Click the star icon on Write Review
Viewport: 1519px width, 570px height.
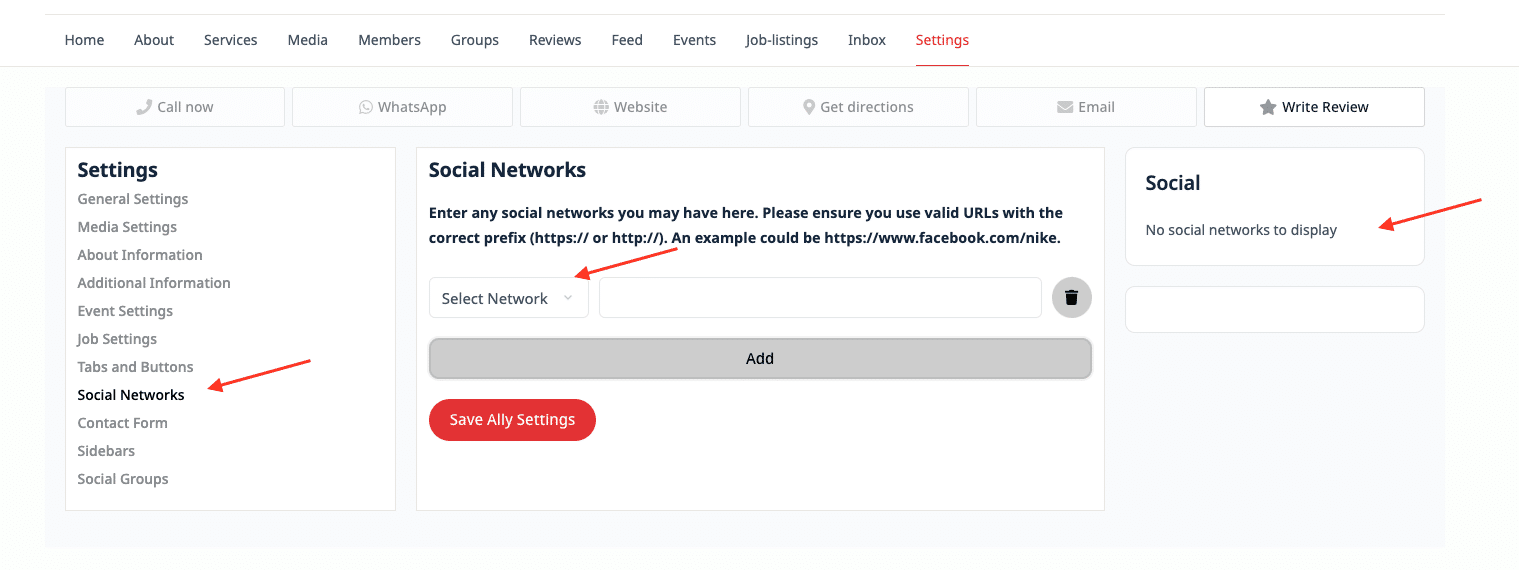(1268, 107)
